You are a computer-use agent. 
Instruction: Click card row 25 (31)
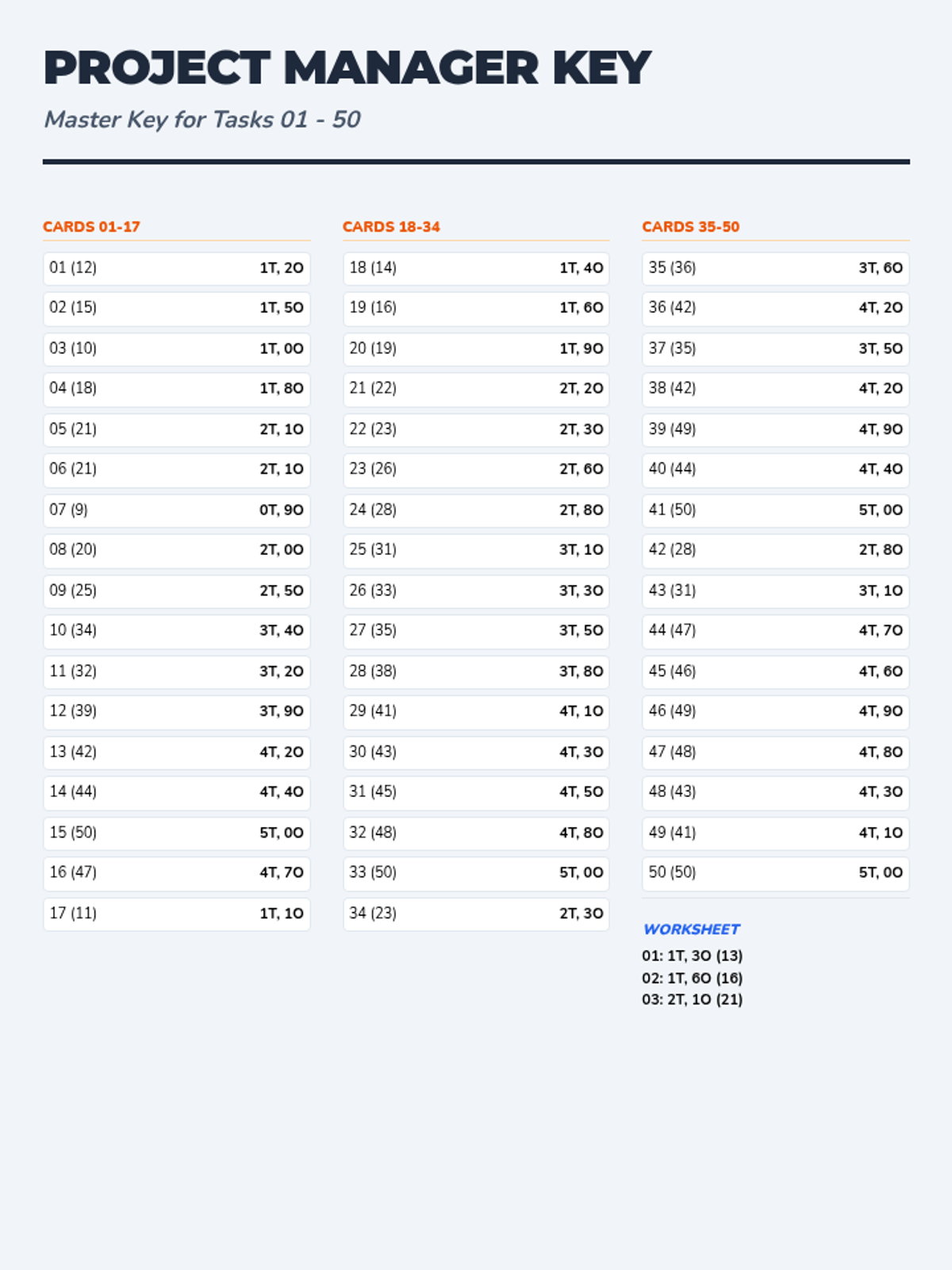click(x=476, y=550)
